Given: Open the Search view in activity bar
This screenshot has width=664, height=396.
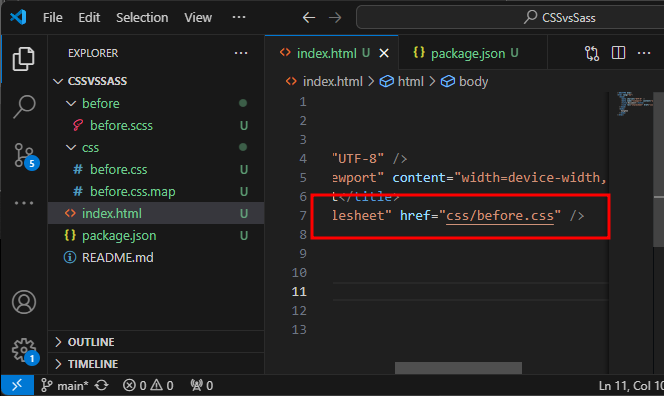Looking at the screenshot, I should (x=24, y=106).
